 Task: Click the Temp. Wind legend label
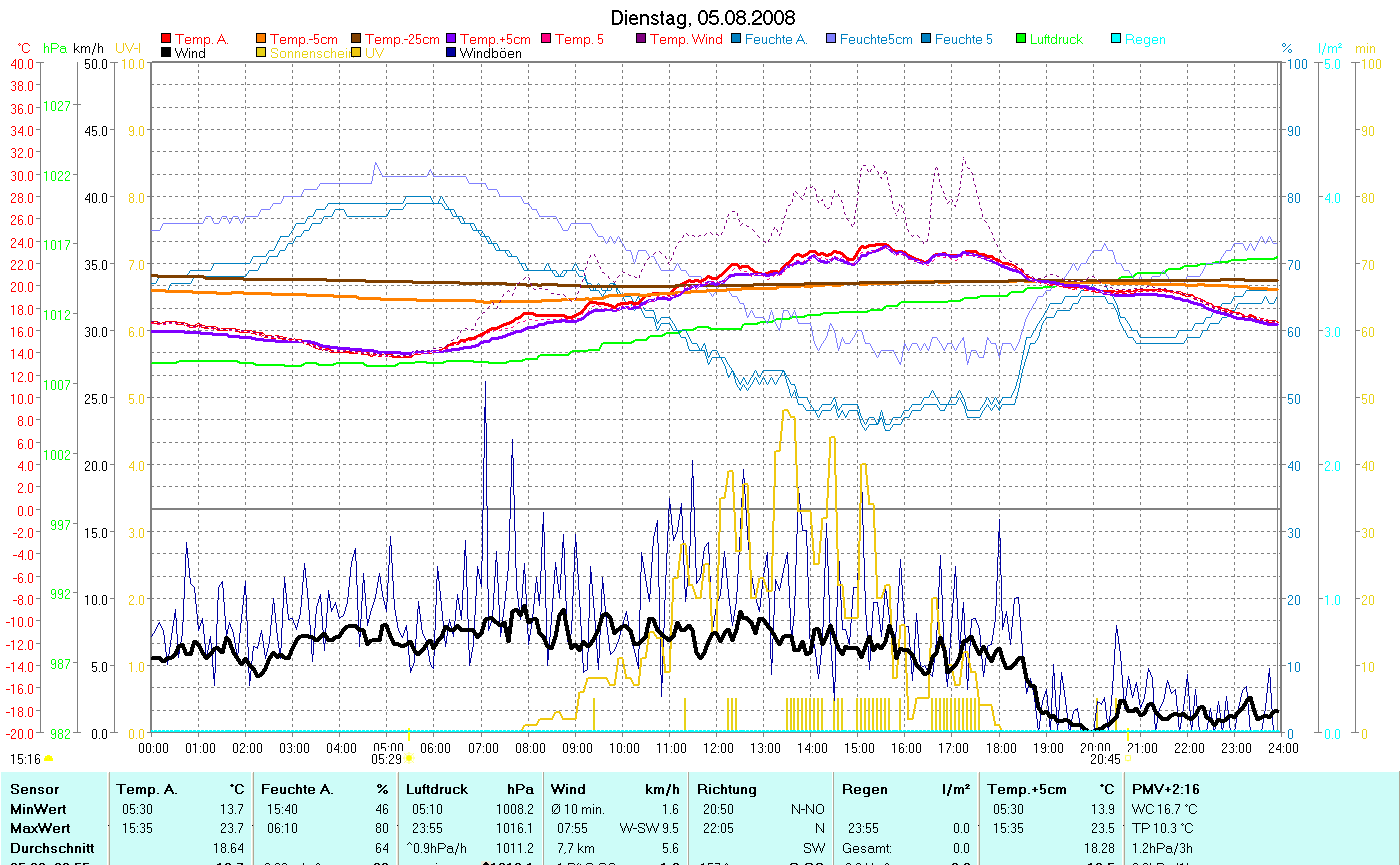point(686,40)
